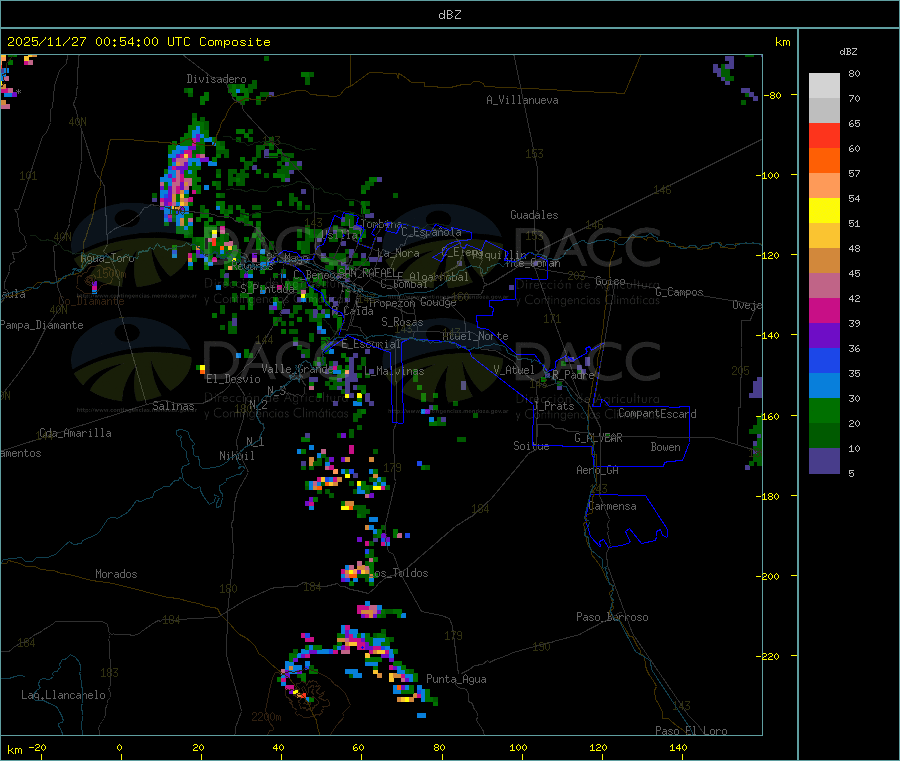Click the dBZ heading above the color legend

[x=848, y=52]
